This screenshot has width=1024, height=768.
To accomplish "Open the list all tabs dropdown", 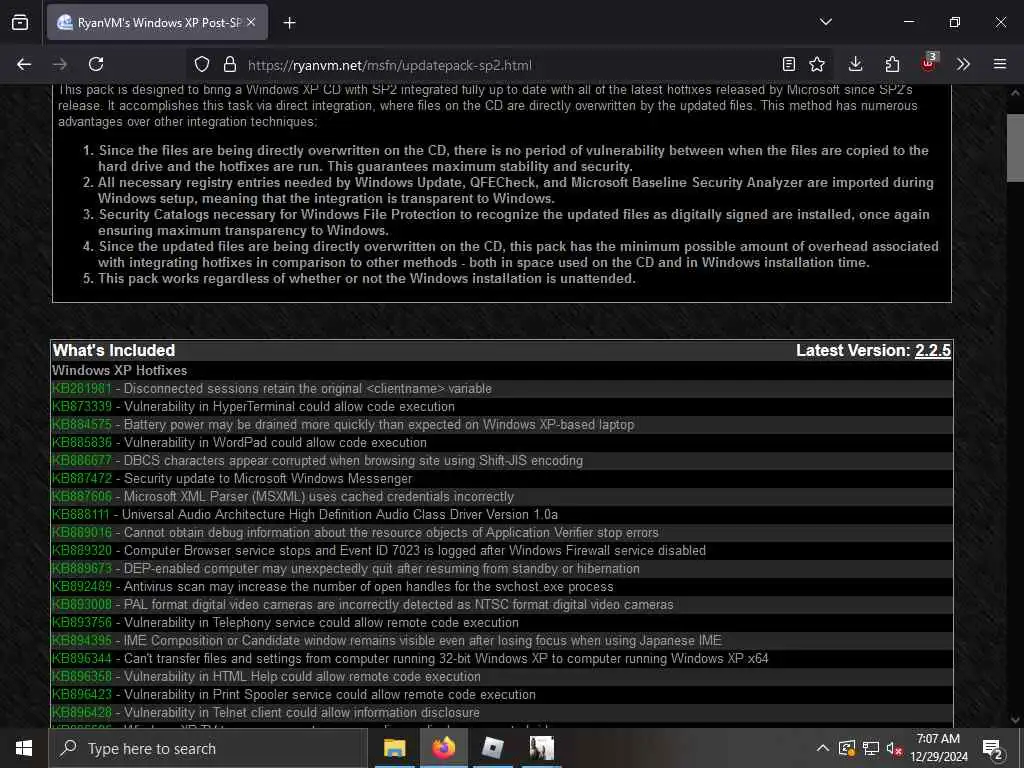I will tap(825, 22).
